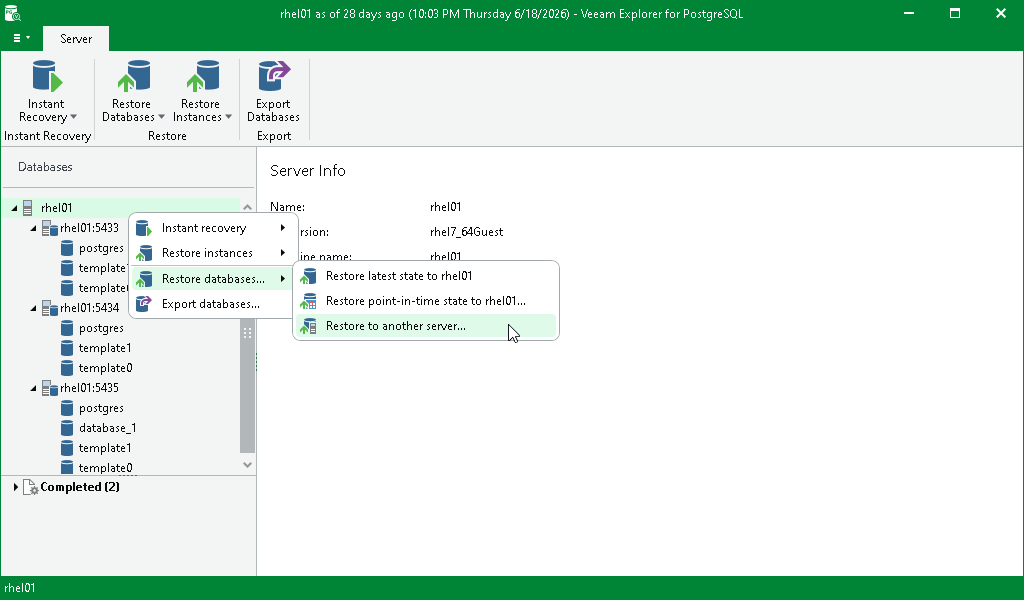This screenshot has width=1024, height=600.
Task: Click the tree scrollbar up arrow
Action: tap(248, 207)
